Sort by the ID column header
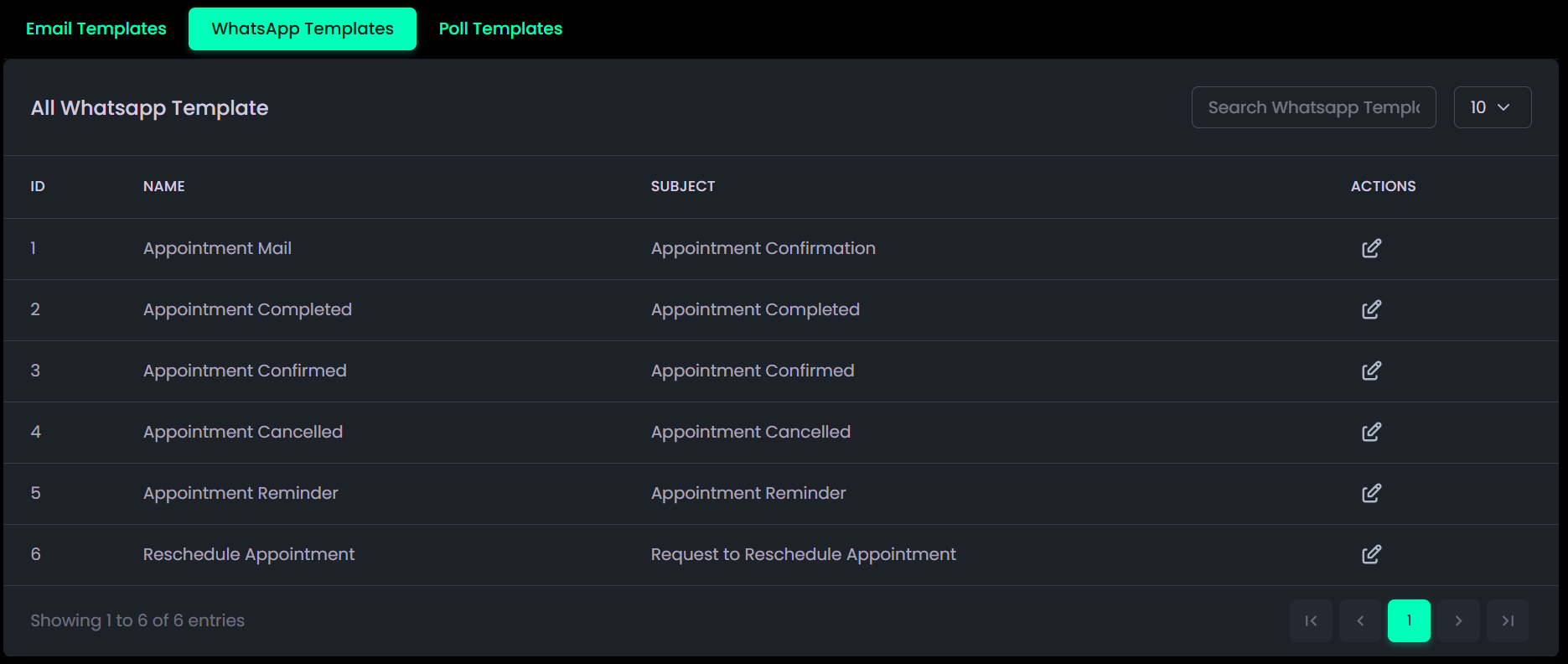This screenshot has height=664, width=1568. tap(38, 186)
